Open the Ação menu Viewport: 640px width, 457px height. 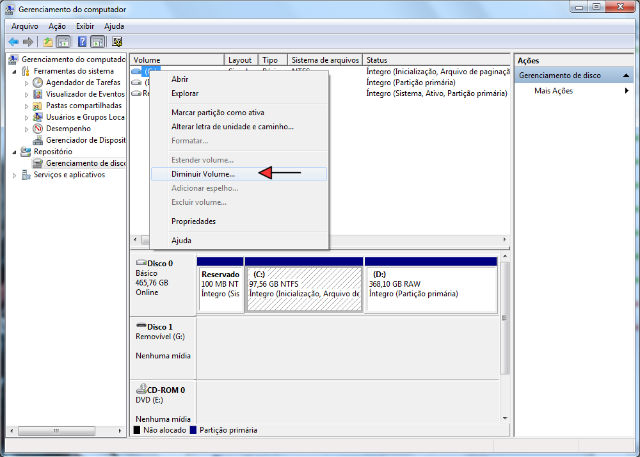(x=57, y=26)
